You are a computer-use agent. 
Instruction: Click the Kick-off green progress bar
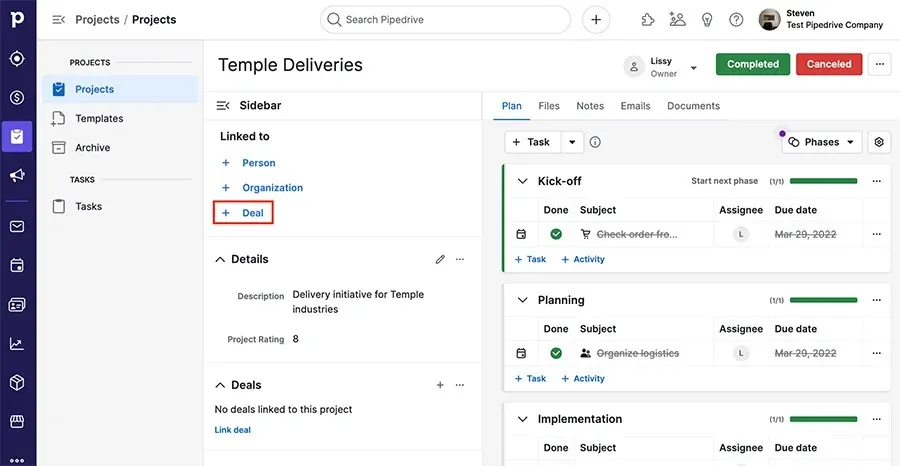[x=823, y=181]
